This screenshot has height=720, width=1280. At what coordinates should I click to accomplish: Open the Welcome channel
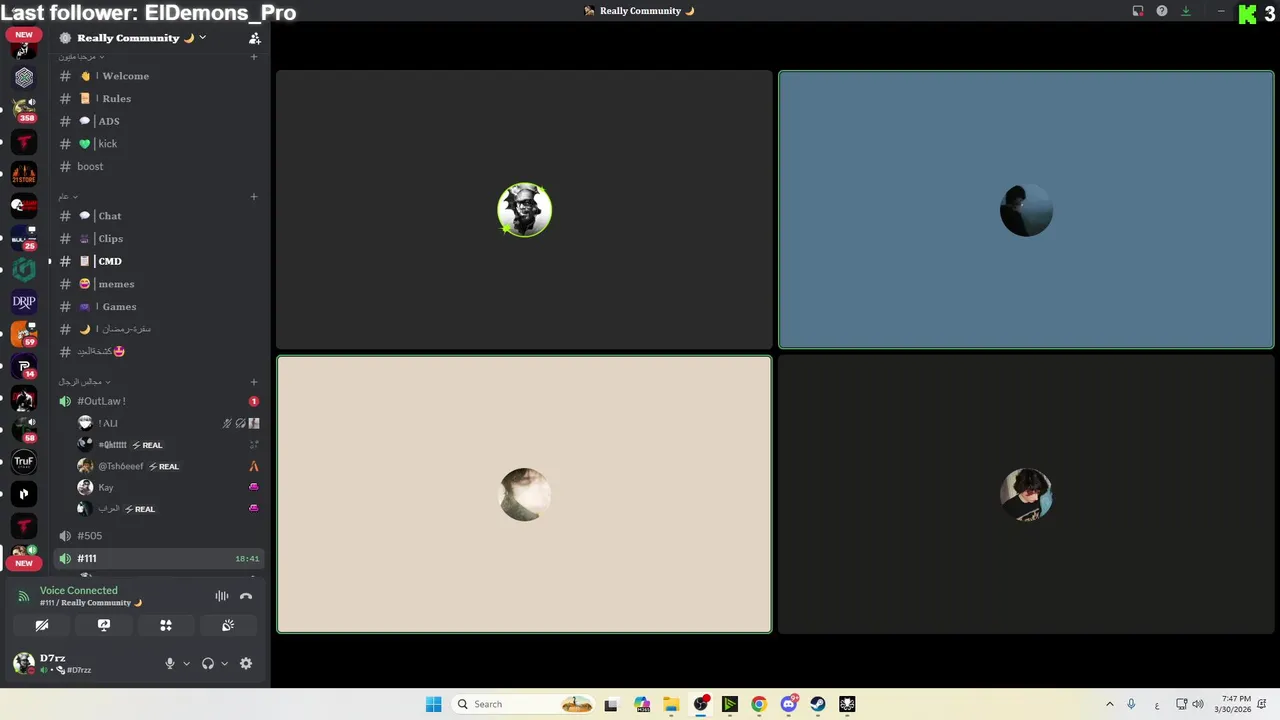coord(158,76)
